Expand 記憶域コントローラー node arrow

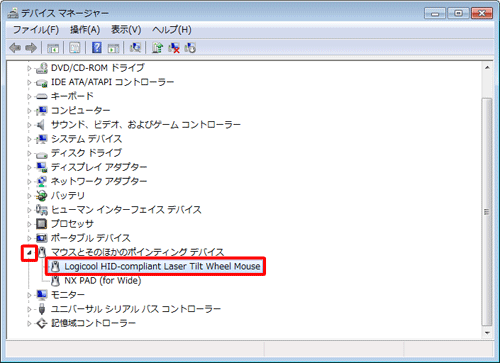[x=29, y=323]
